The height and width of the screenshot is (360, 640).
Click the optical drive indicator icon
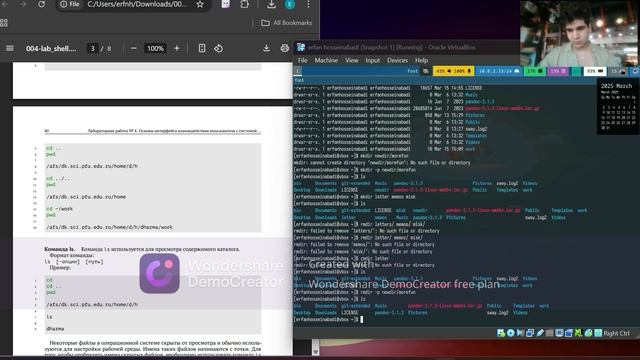[511, 333]
